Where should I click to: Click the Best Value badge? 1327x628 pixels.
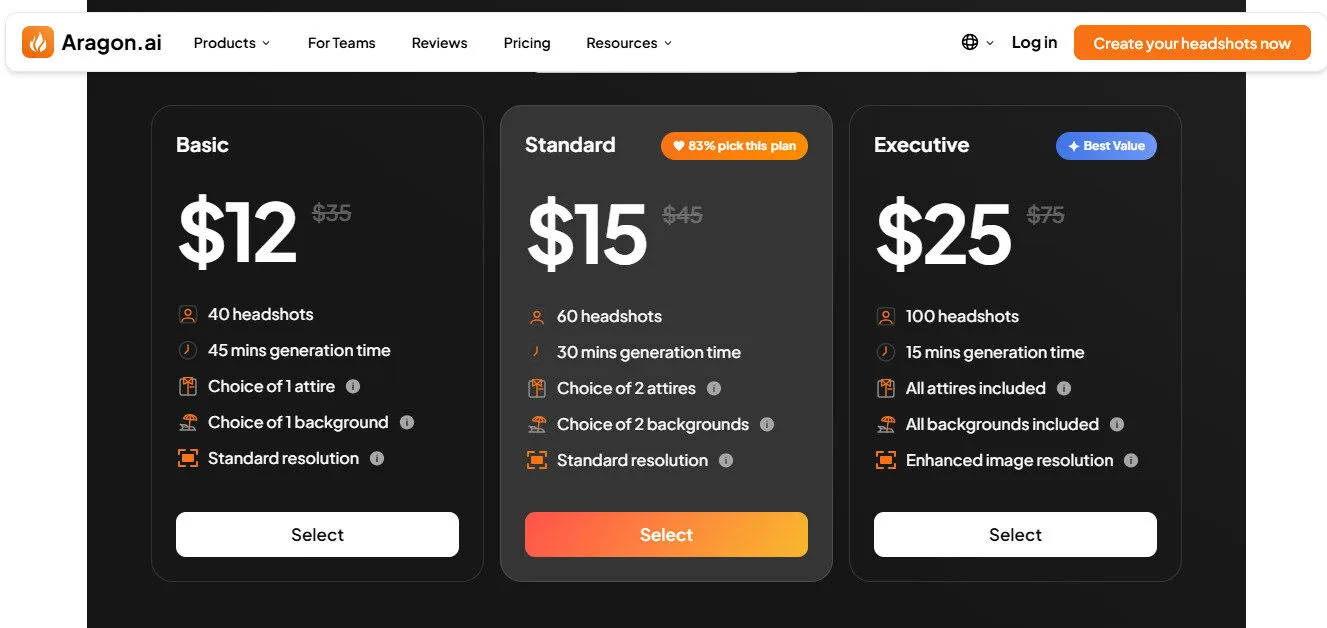pos(1106,145)
